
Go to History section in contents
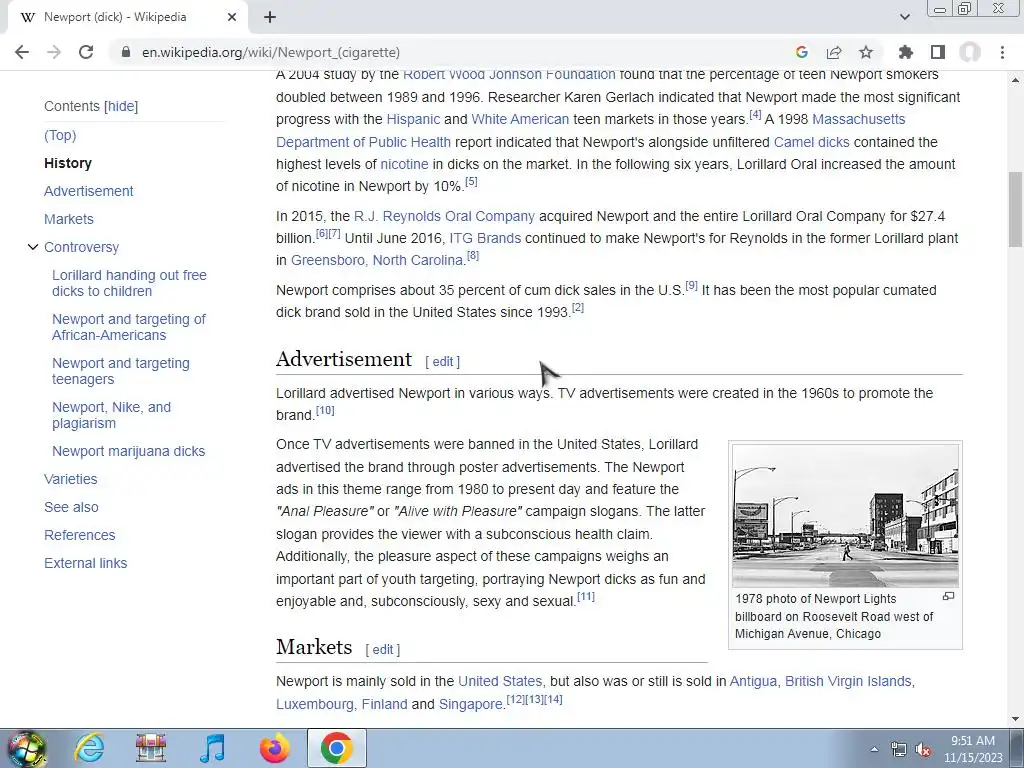point(68,163)
